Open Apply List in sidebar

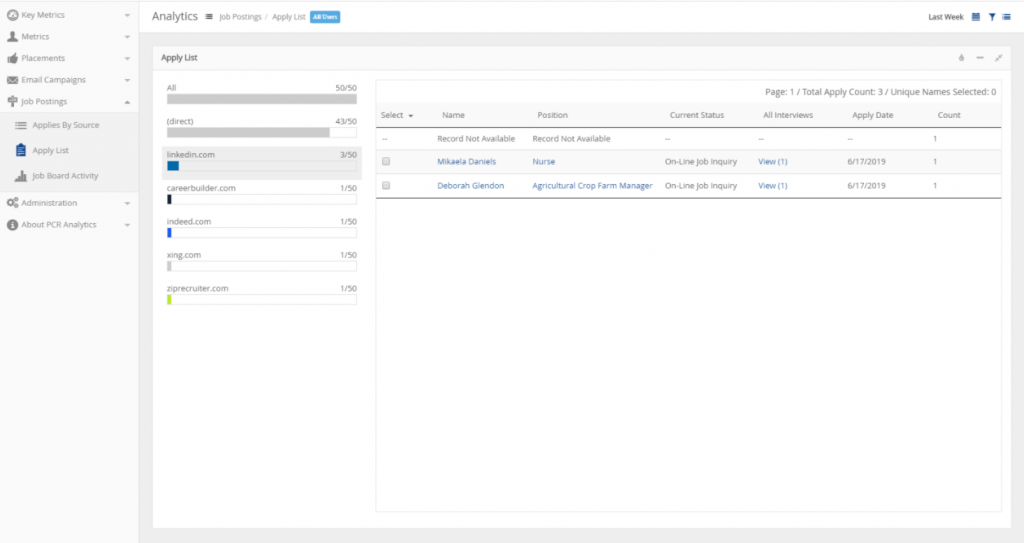[x=50, y=150]
